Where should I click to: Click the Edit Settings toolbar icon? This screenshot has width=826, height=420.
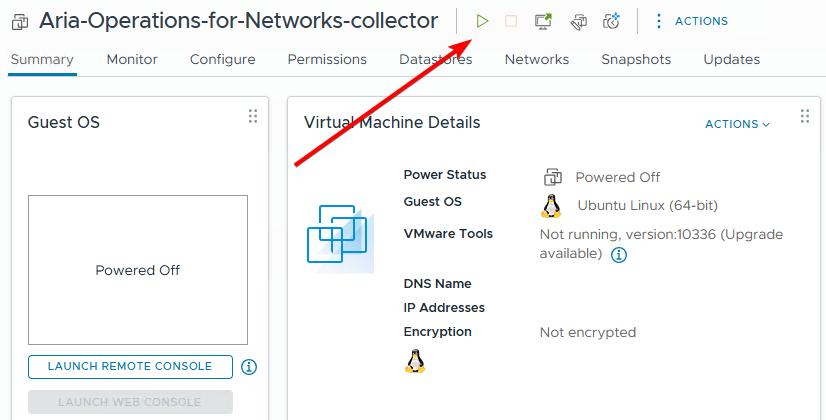(x=578, y=21)
